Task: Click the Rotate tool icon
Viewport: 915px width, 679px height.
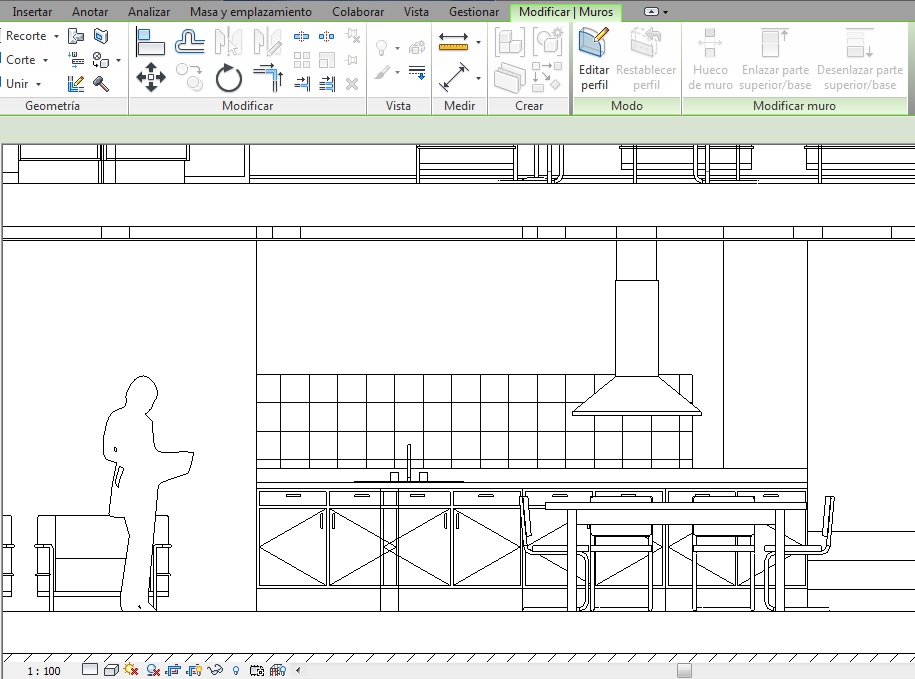Action: pyautogui.click(x=229, y=77)
